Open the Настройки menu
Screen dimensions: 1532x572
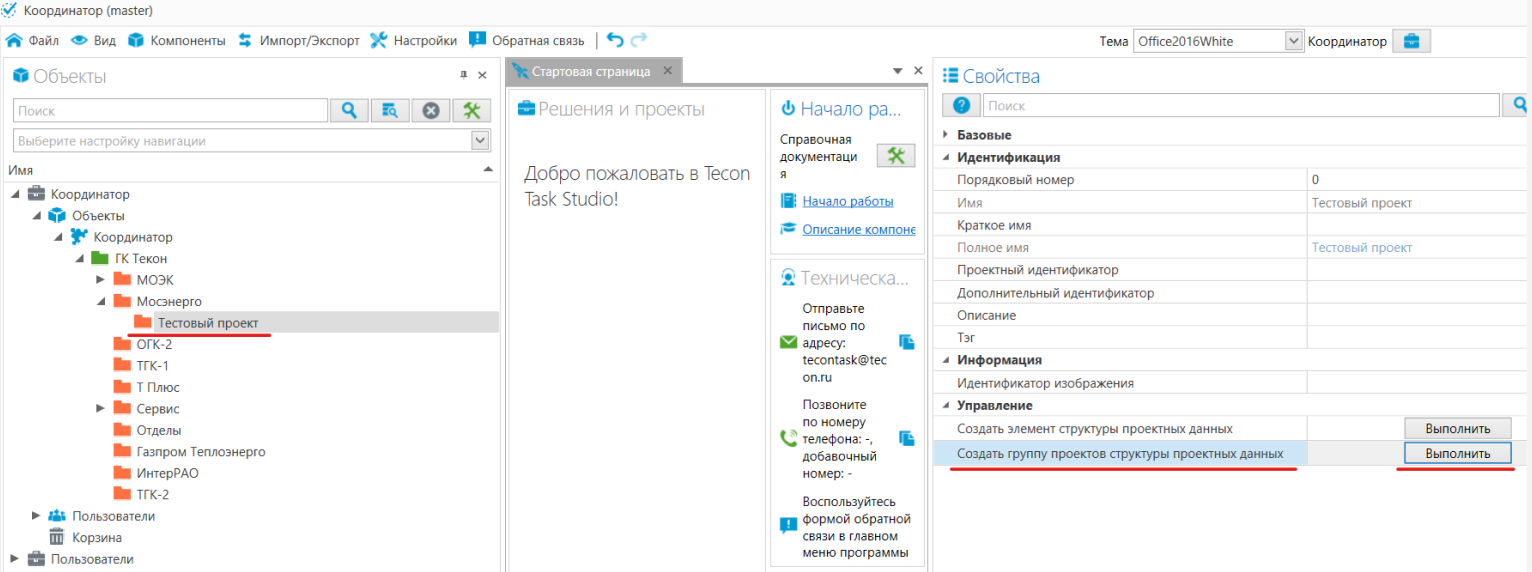[413, 41]
